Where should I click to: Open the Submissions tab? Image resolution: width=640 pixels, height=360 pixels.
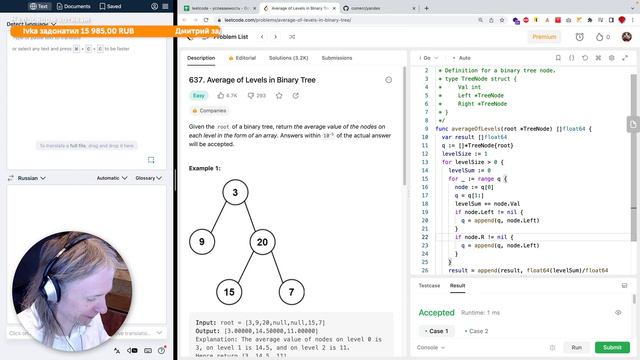337,58
